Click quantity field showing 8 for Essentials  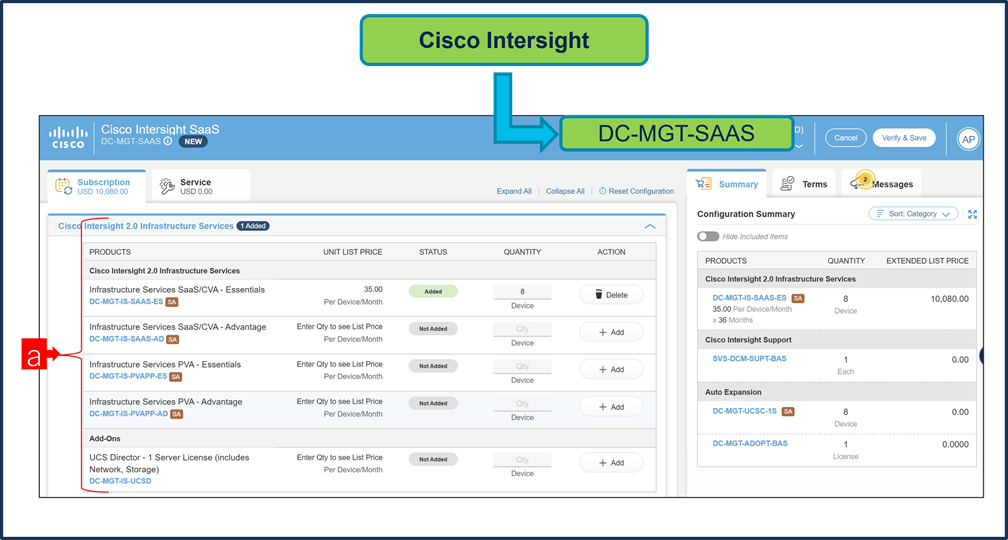tap(522, 292)
